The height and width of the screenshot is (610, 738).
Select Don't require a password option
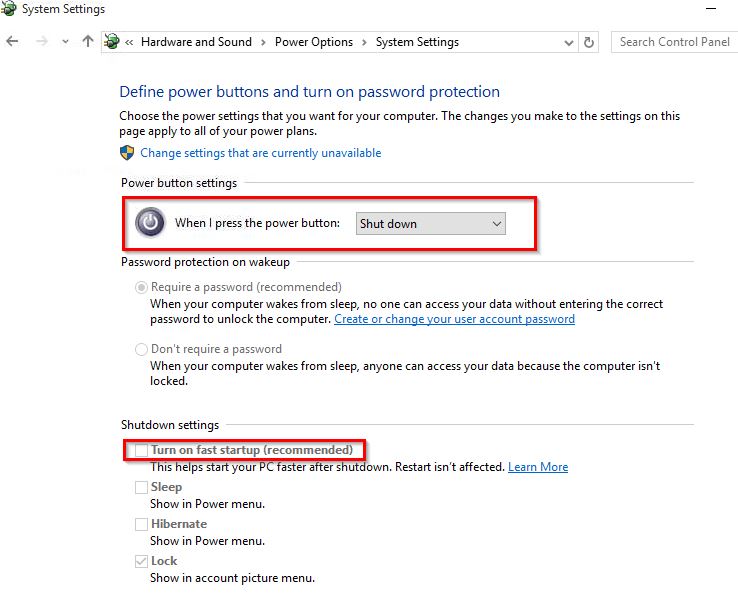coord(141,349)
